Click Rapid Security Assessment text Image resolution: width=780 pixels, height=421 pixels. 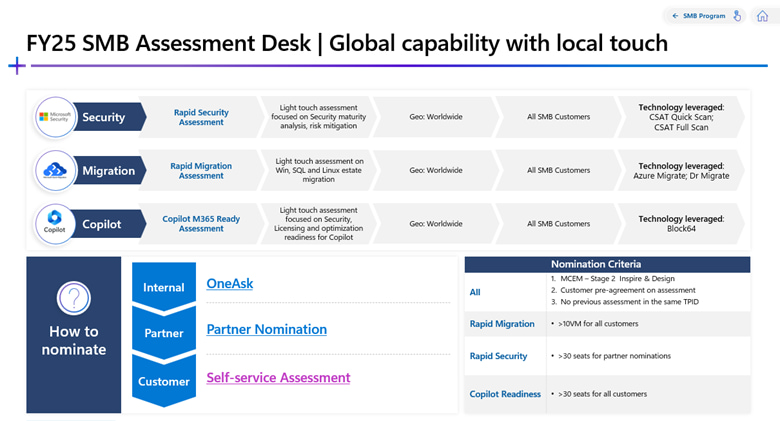click(x=201, y=117)
